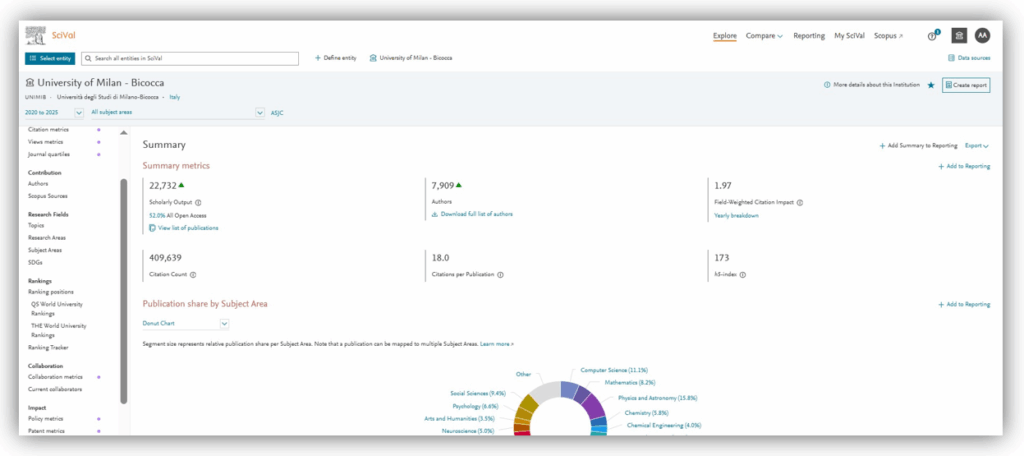The width and height of the screenshot is (1024, 456).
Task: Open the My SciVal tab
Action: (850, 36)
